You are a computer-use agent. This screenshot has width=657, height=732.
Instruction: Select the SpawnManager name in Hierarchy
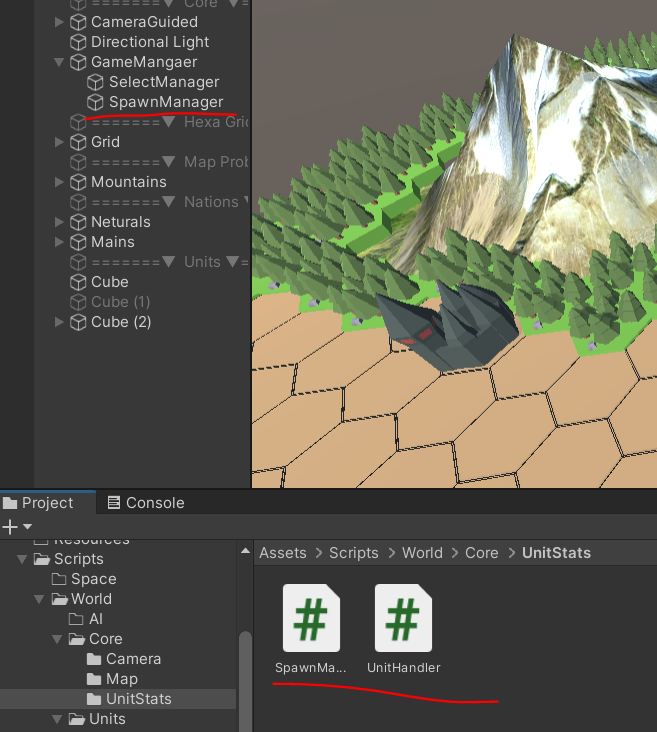[166, 102]
